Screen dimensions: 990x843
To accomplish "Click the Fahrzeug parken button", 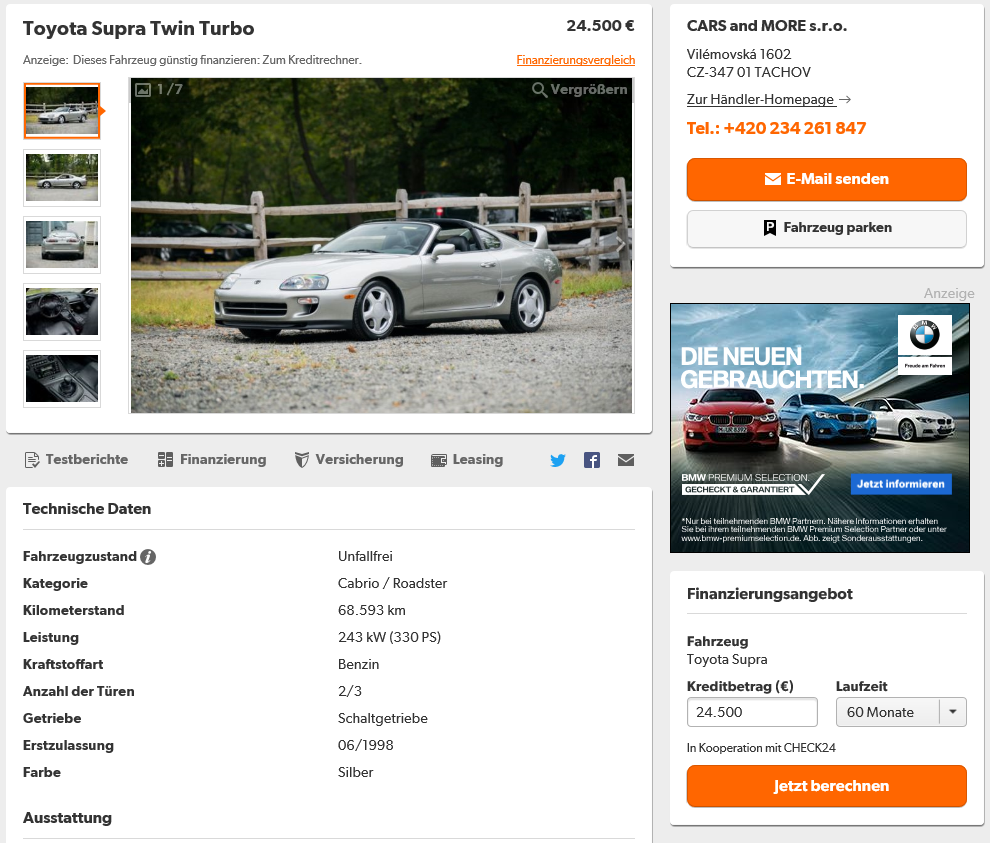I will click(x=826, y=228).
